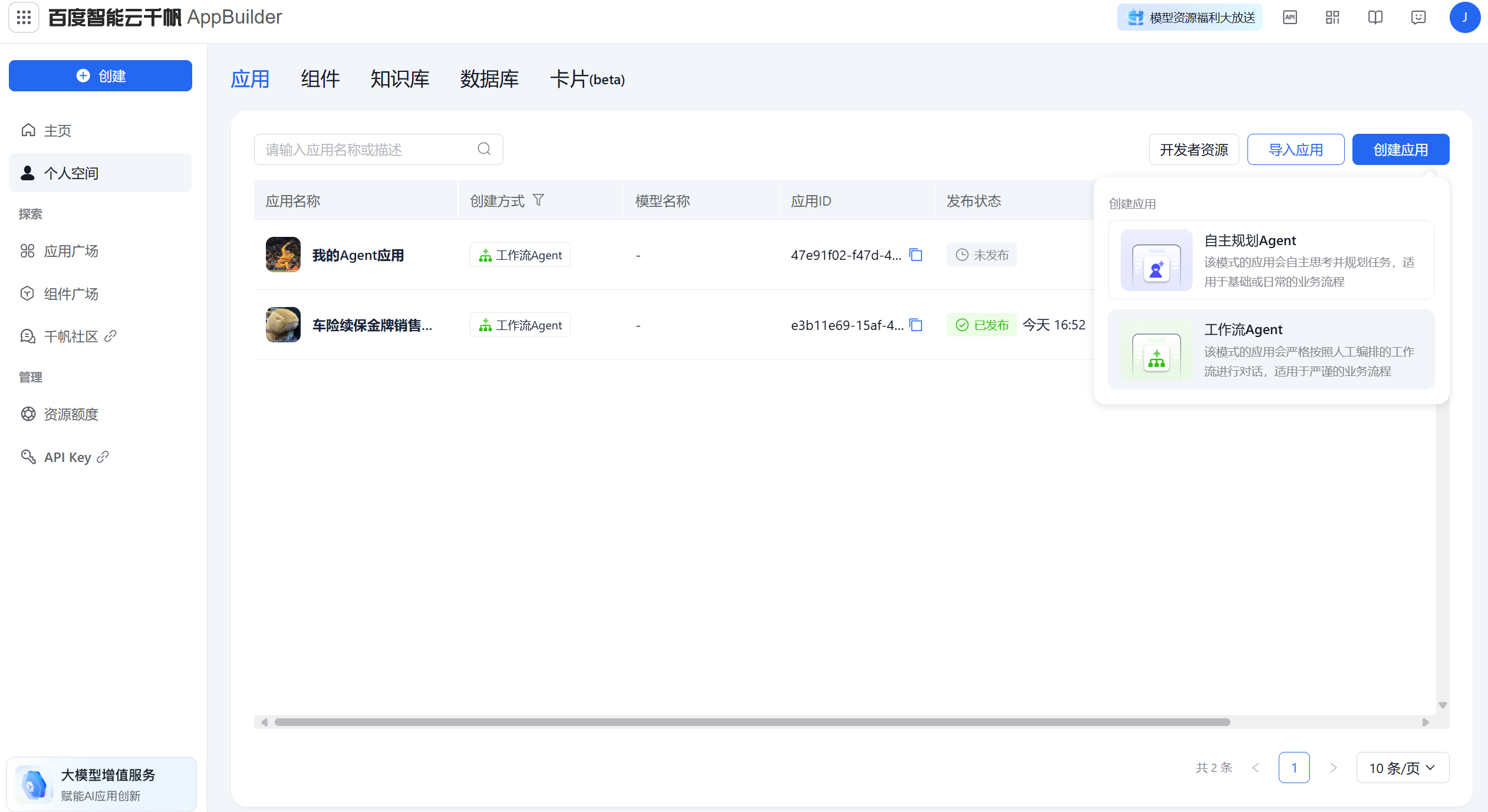Open the feedback smiley icon
Image resolution: width=1488 pixels, height=812 pixels.
[1418, 18]
